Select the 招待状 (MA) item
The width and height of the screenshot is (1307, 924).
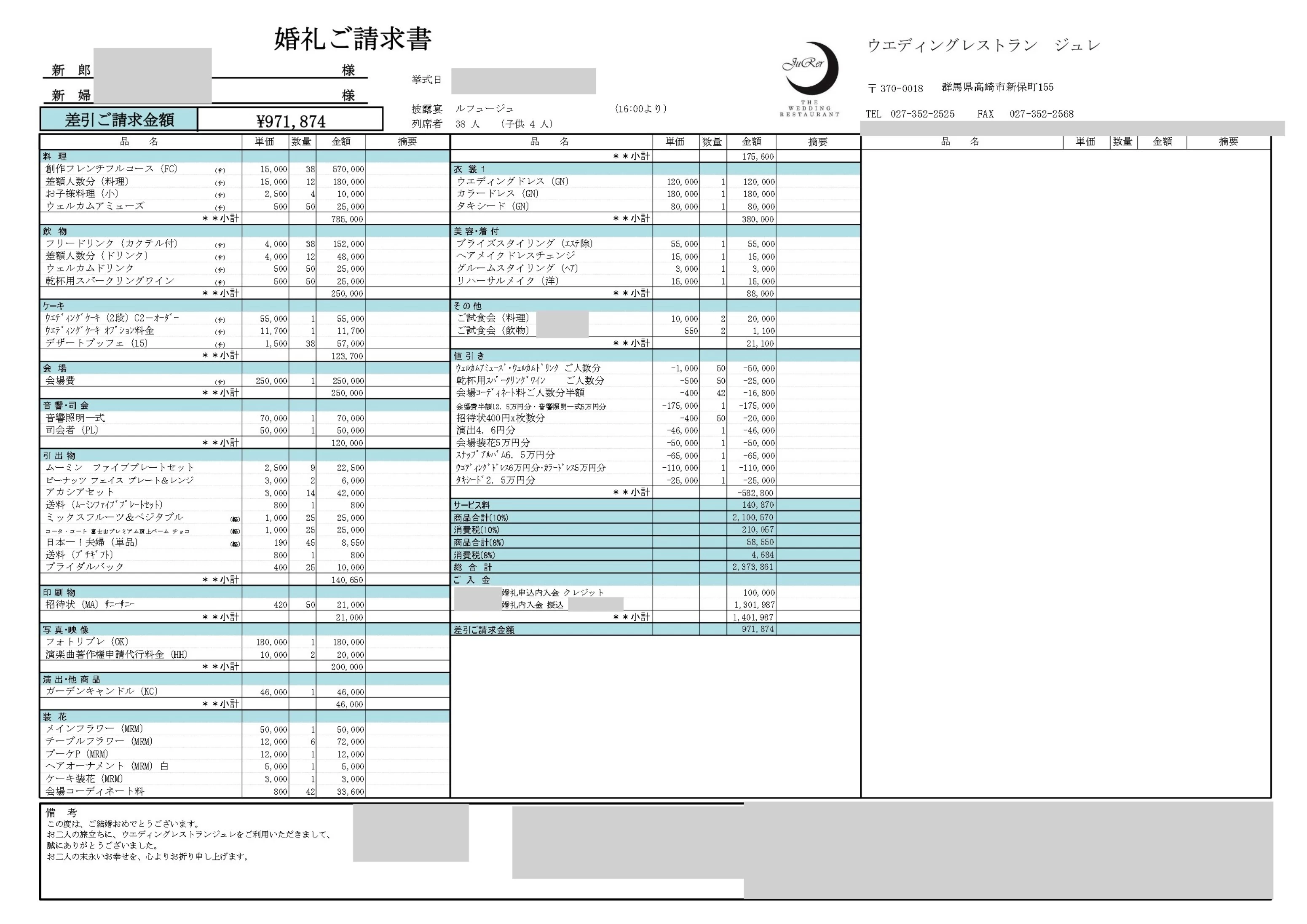click(x=90, y=604)
